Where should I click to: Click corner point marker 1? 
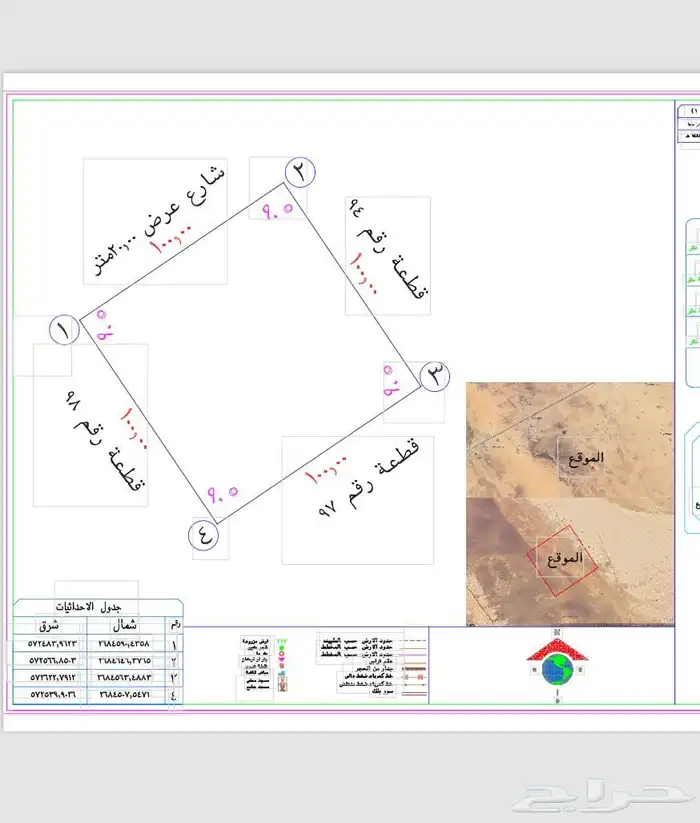(x=63, y=330)
